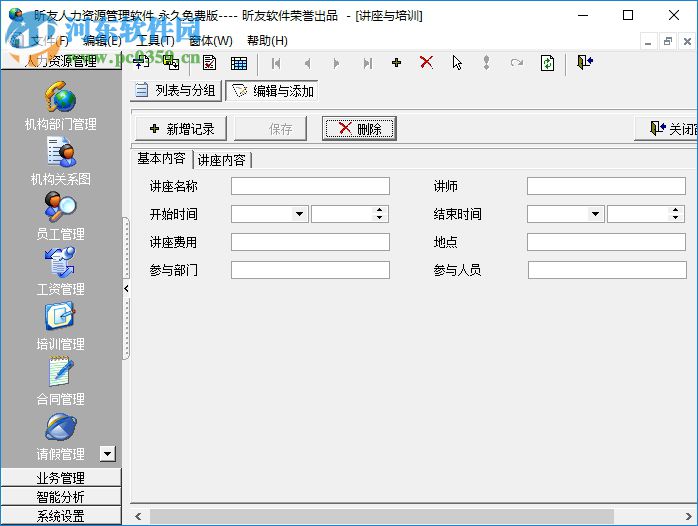Click the 参与部门 input field
The height and width of the screenshot is (526, 698).
tap(310, 270)
